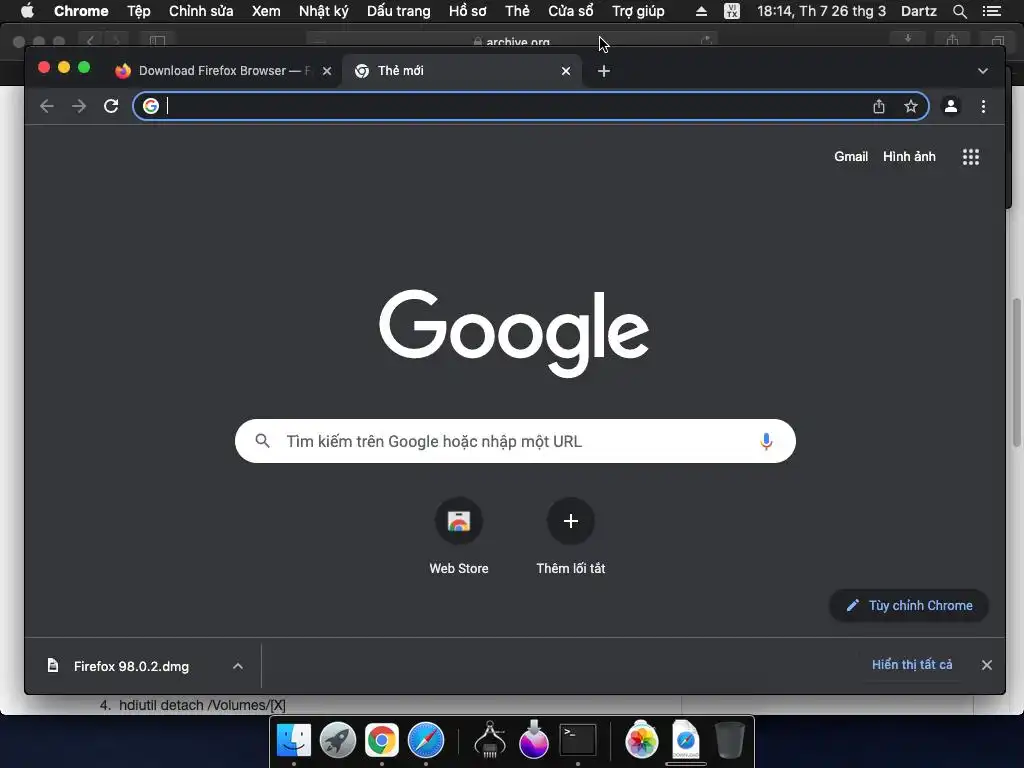
Task: Open the Web Store shortcut
Action: point(458,536)
